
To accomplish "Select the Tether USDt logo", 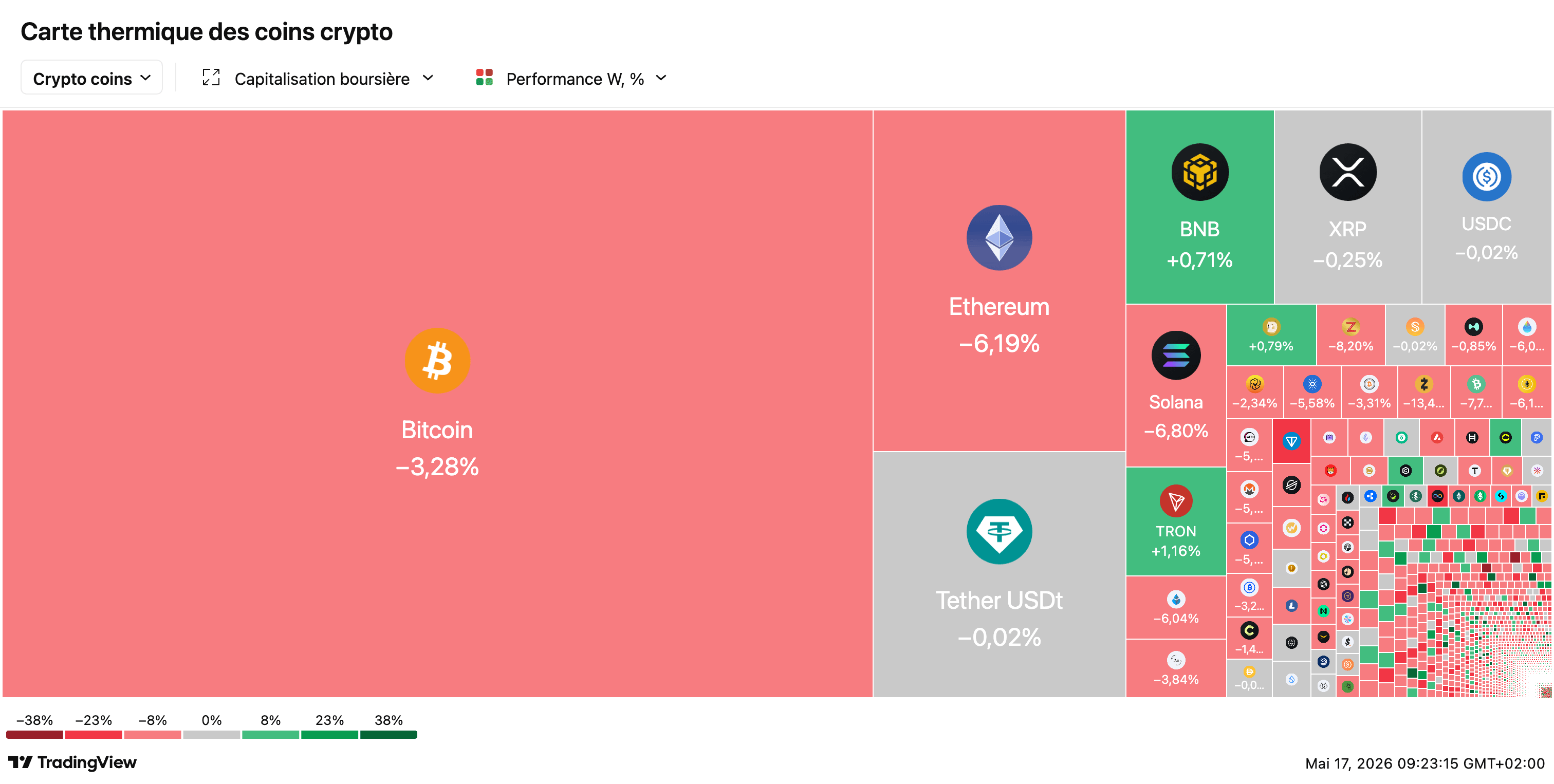I will [999, 531].
